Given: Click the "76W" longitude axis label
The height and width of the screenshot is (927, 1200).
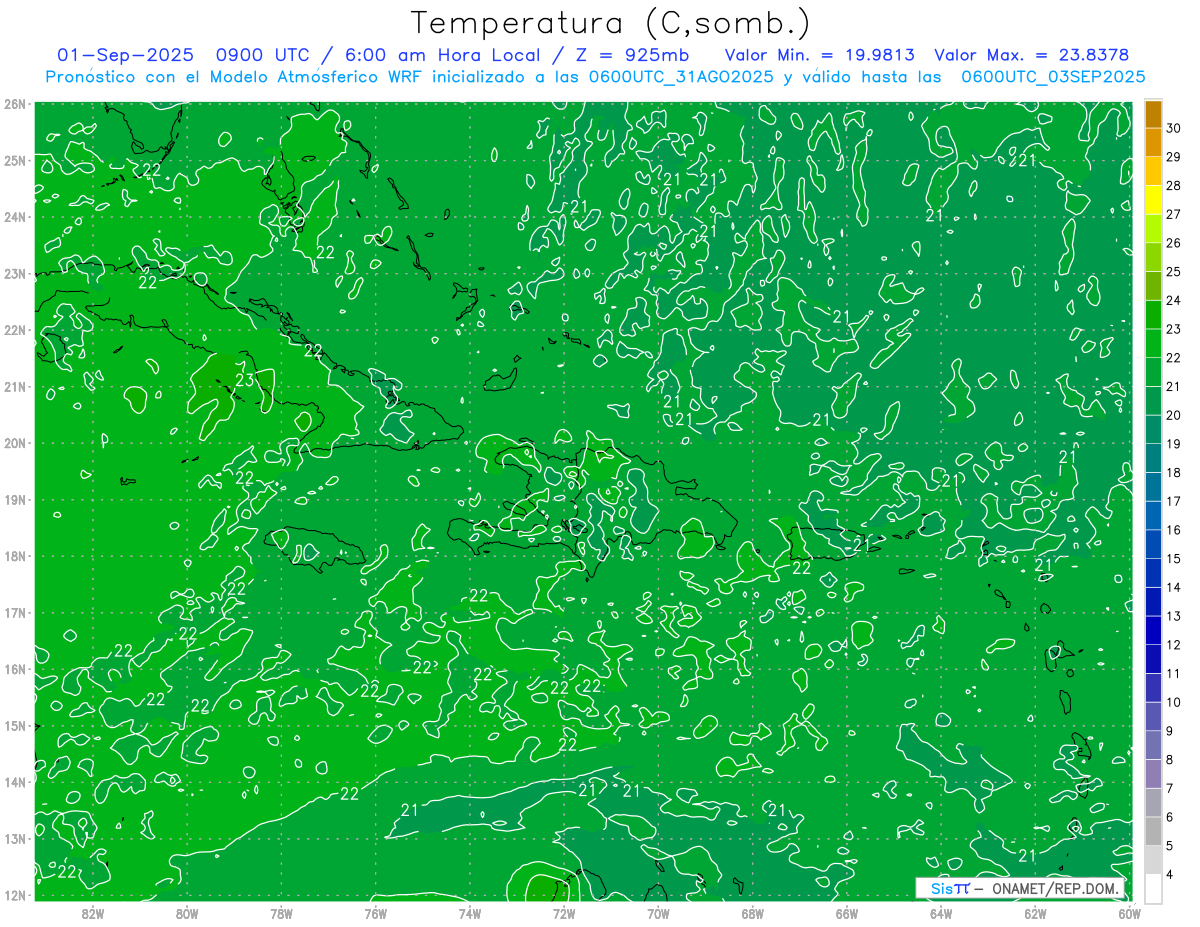Looking at the screenshot, I should click(376, 912).
